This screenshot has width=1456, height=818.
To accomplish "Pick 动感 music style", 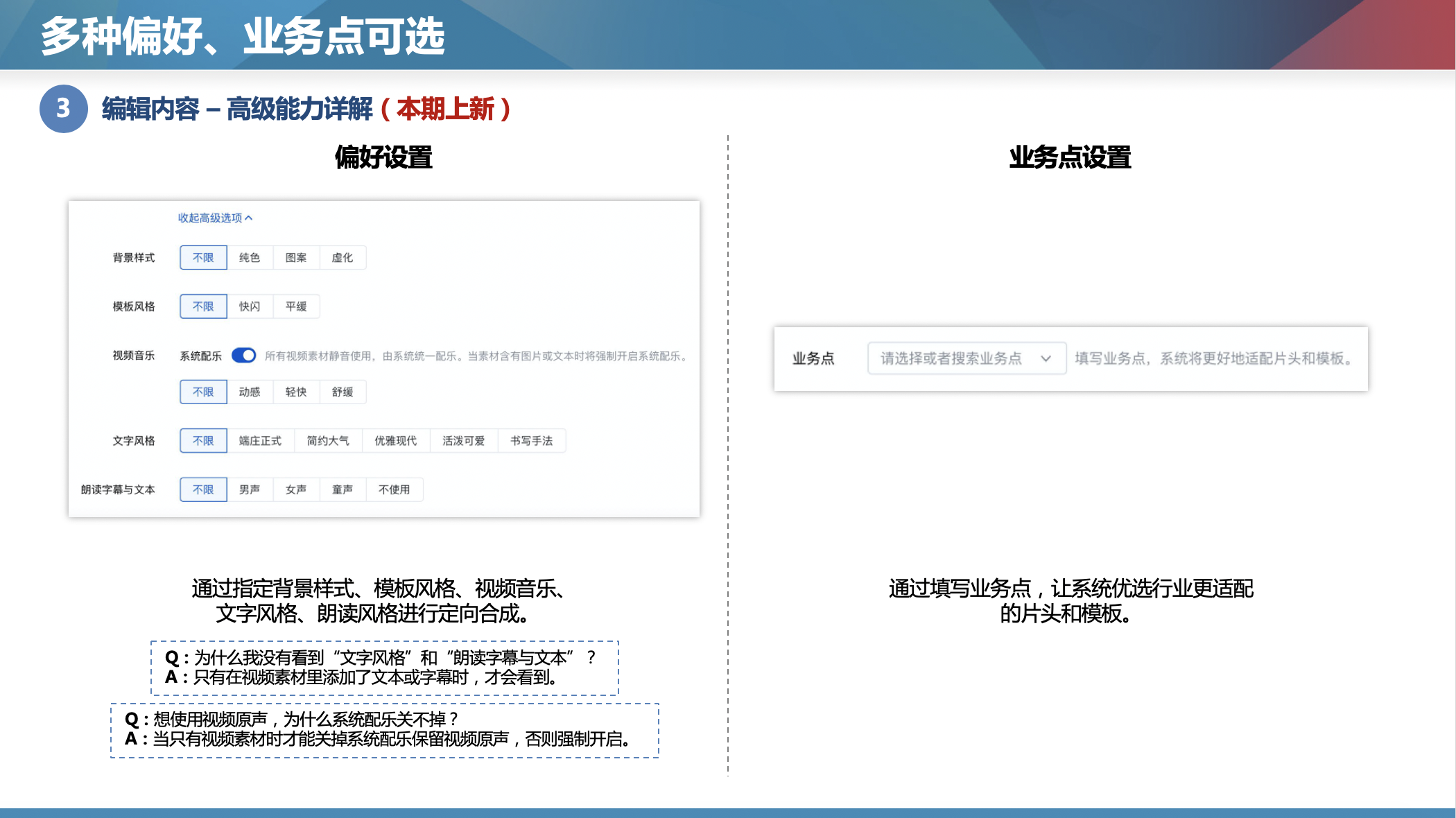I will (x=250, y=392).
